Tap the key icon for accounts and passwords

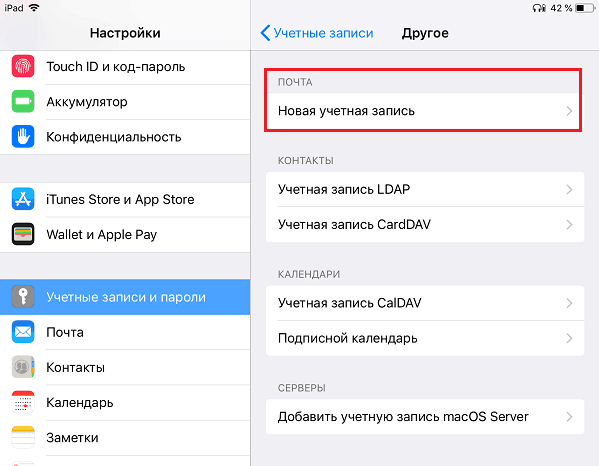(x=23, y=297)
